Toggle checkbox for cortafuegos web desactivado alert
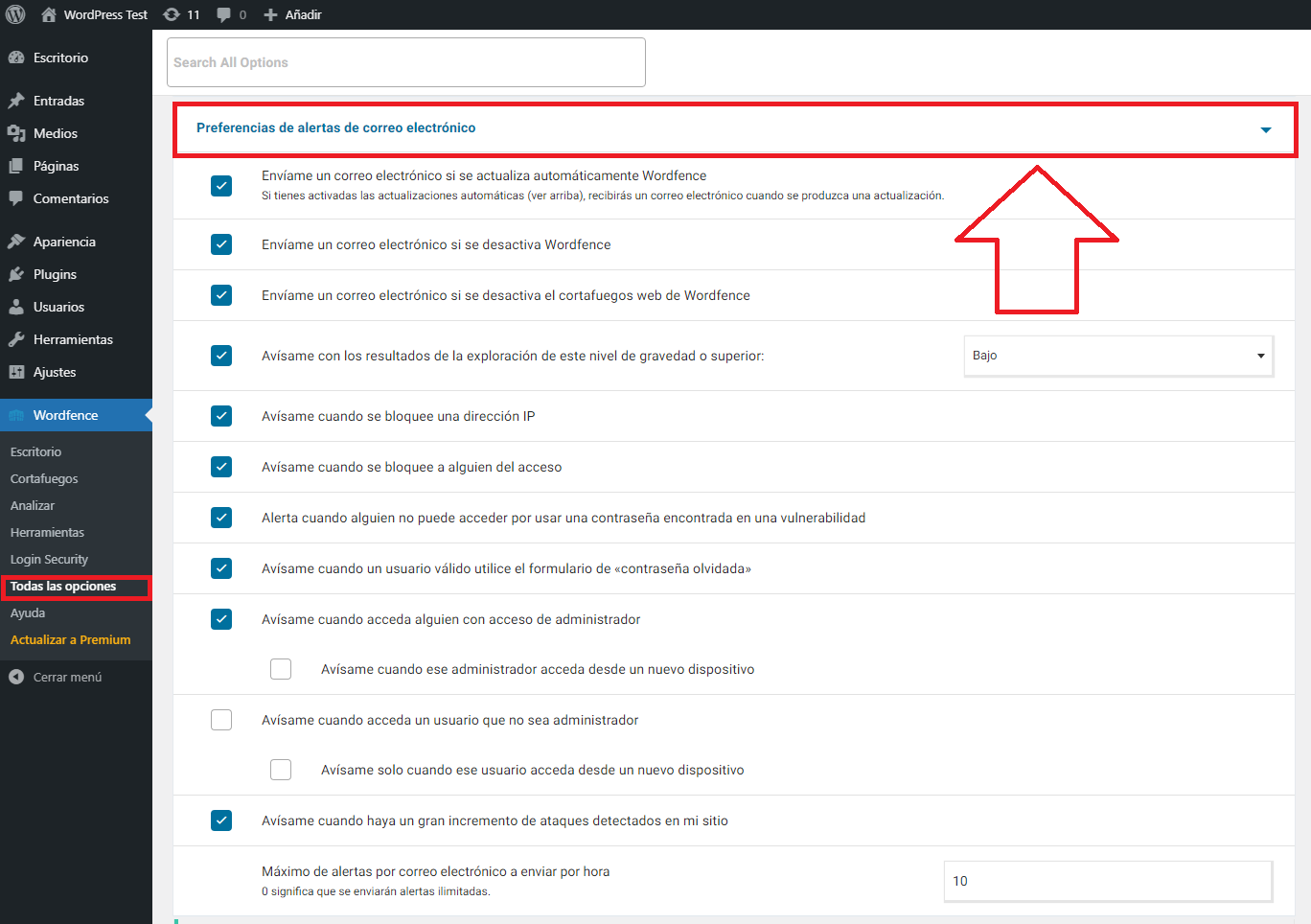 click(221, 295)
